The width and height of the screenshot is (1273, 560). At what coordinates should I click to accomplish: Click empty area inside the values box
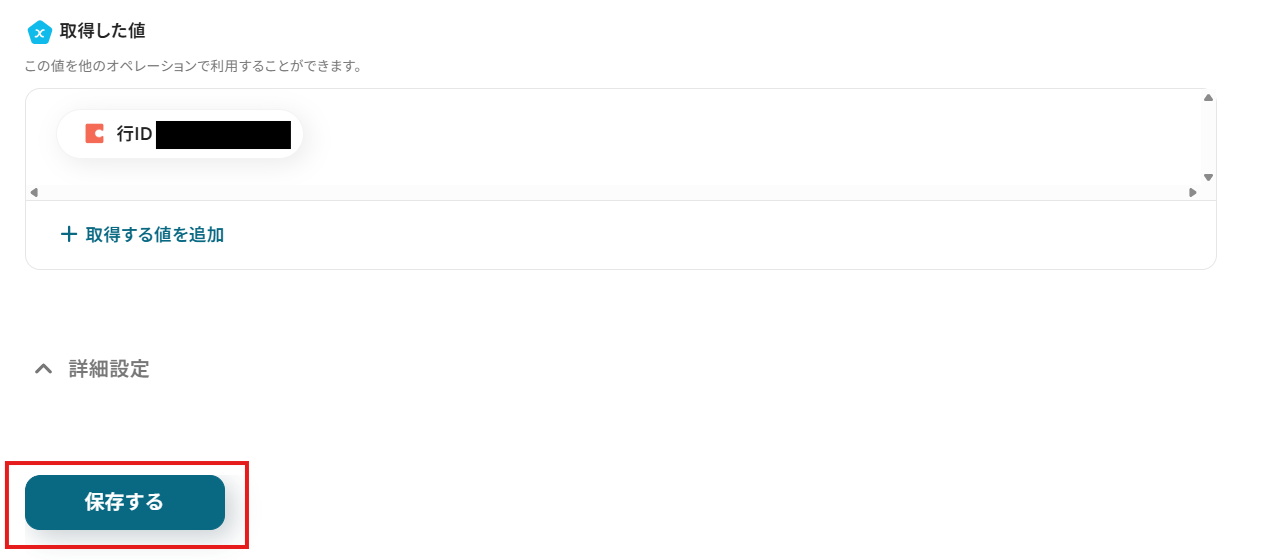pyautogui.click(x=700, y=140)
